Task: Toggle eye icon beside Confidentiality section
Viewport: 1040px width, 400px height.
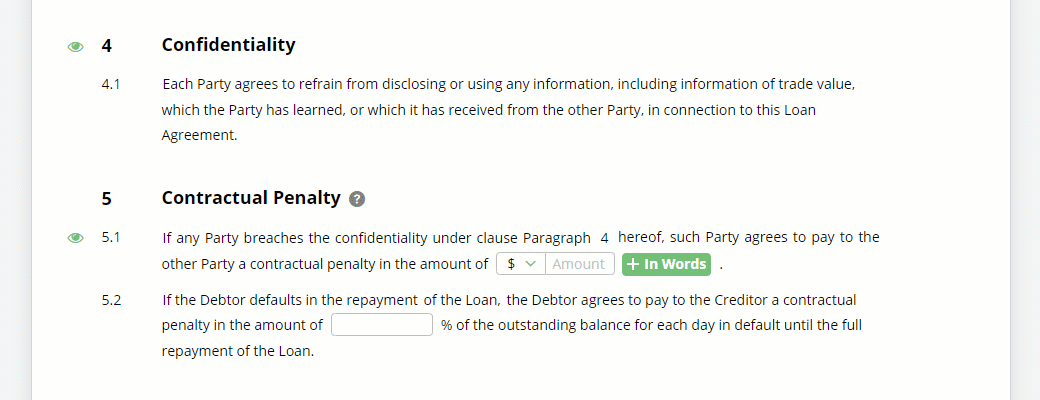Action: [76, 46]
